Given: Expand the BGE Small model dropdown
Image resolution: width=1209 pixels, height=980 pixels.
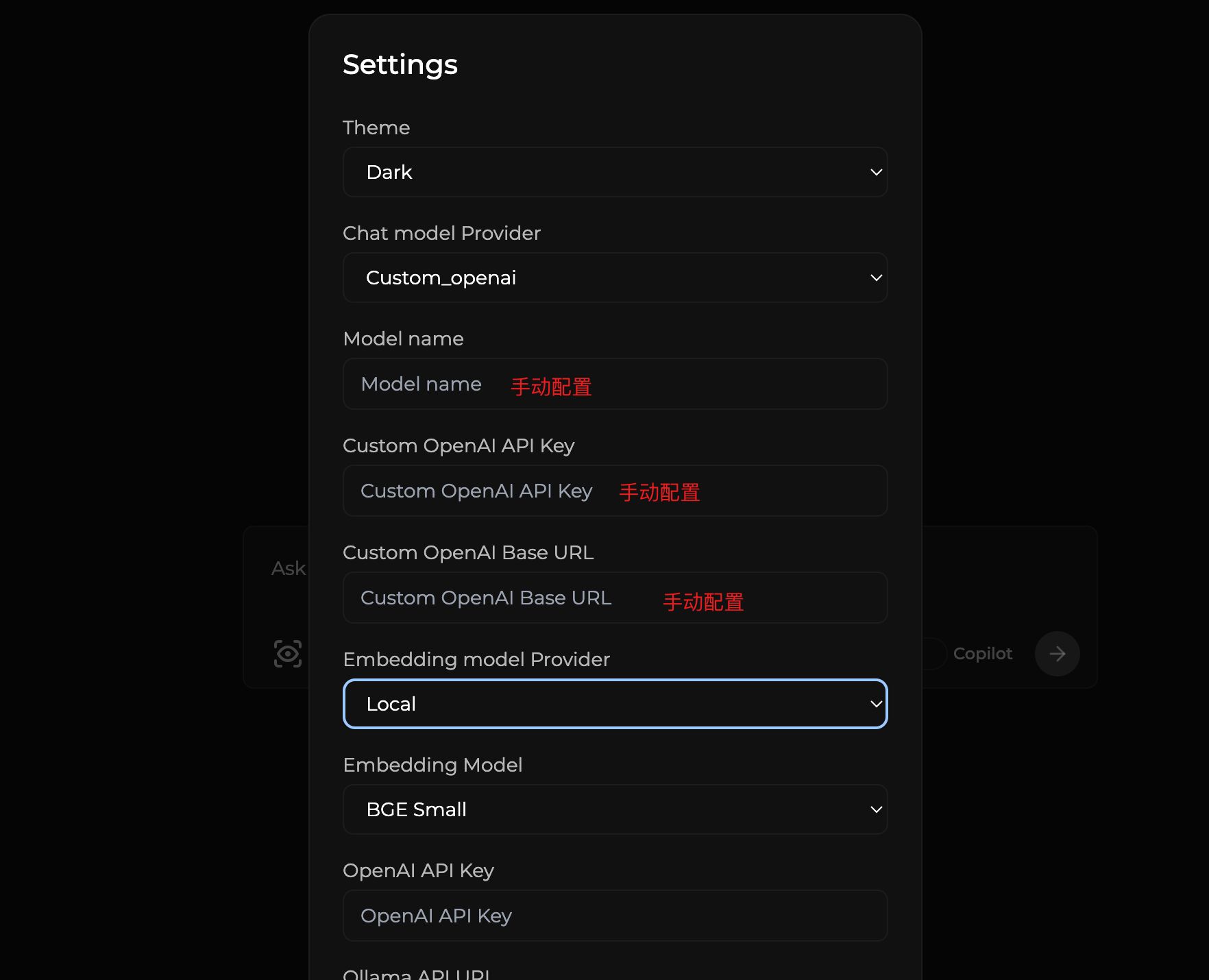Looking at the screenshot, I should click(614, 809).
